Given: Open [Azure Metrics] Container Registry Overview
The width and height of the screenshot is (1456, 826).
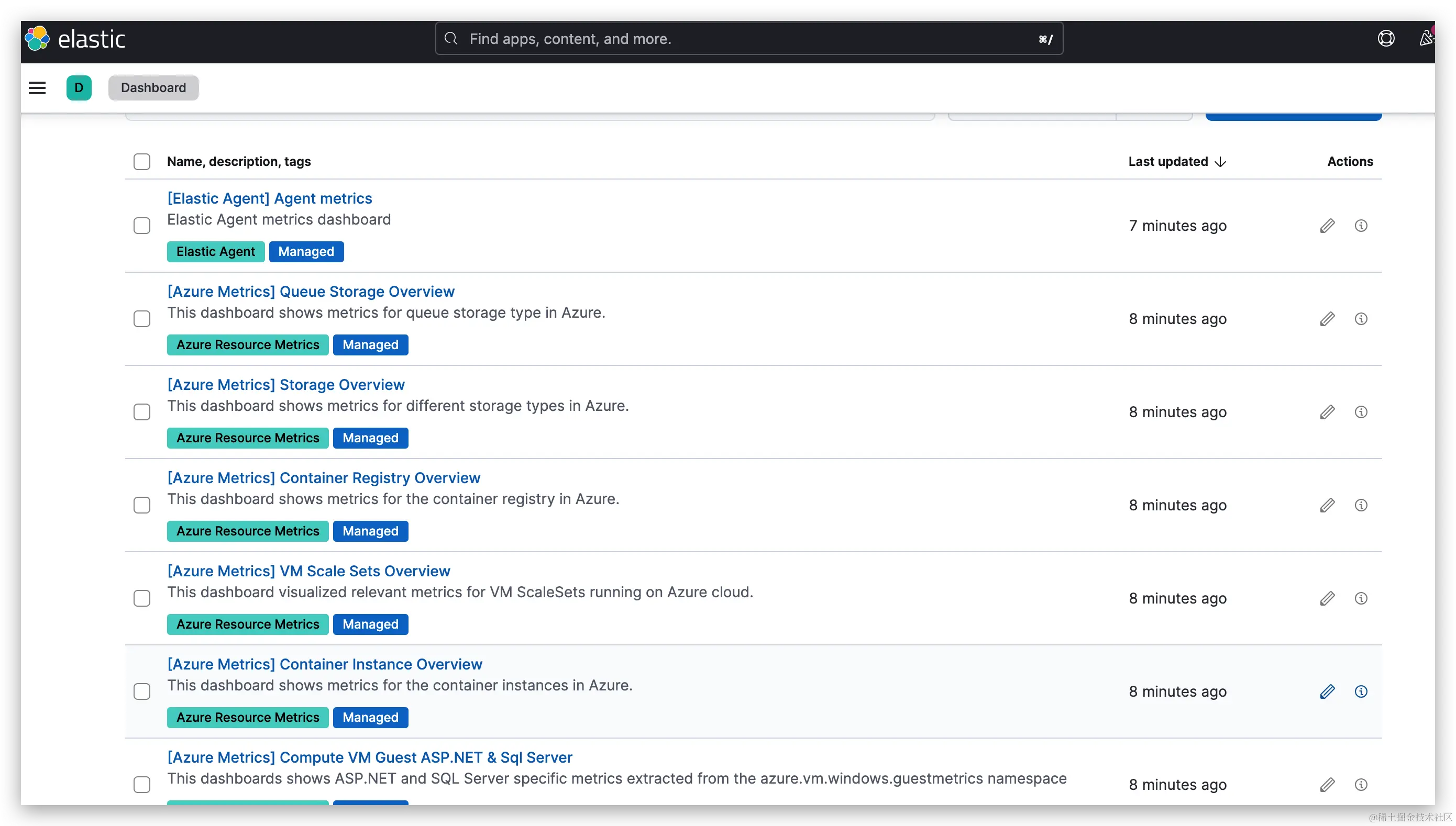Looking at the screenshot, I should pos(324,478).
